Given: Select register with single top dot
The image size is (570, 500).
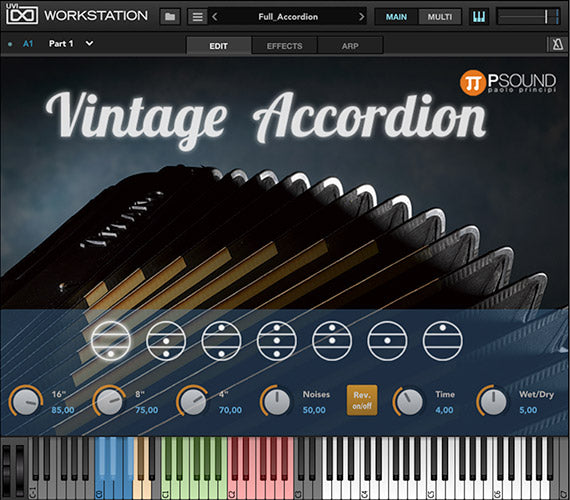Looking at the screenshot, I should point(442,341).
